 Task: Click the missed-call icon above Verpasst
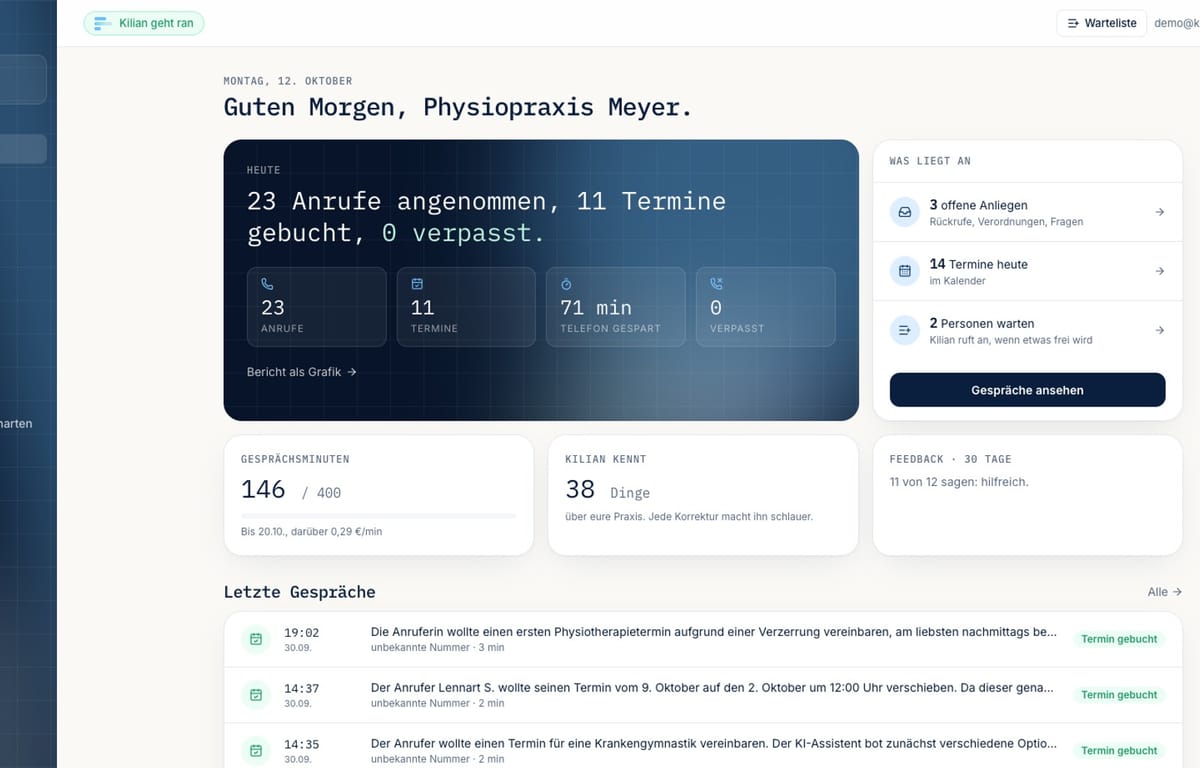(716, 284)
